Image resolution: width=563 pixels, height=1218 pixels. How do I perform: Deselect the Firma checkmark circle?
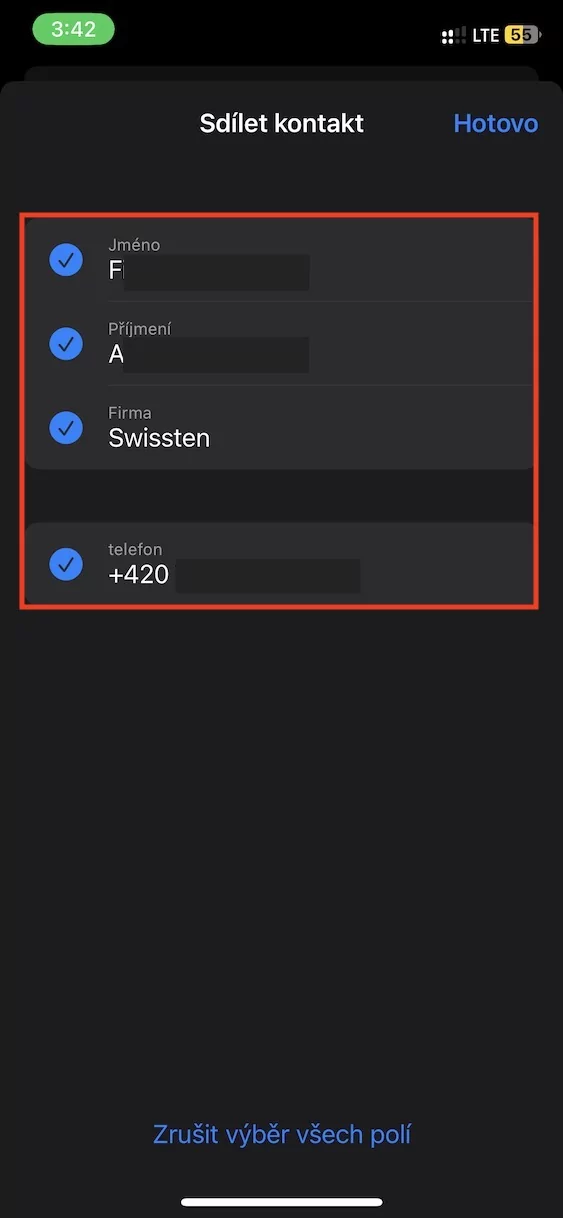(66, 428)
